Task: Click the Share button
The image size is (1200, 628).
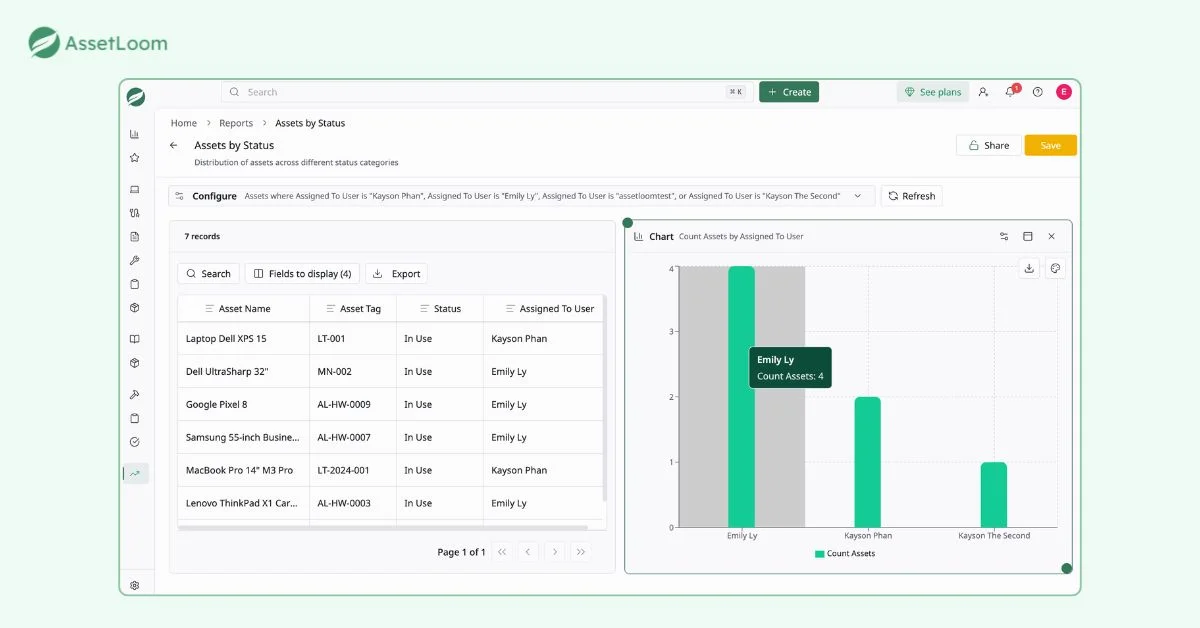Action: (x=989, y=145)
